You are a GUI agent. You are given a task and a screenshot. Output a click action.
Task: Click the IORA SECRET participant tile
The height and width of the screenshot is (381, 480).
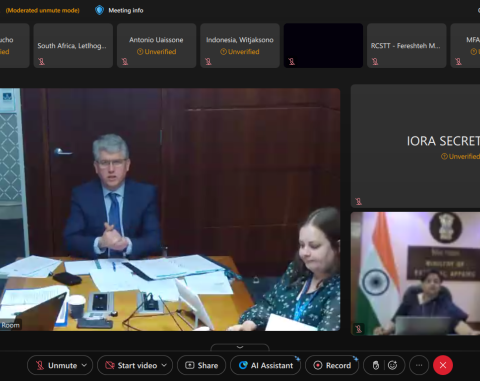415,146
